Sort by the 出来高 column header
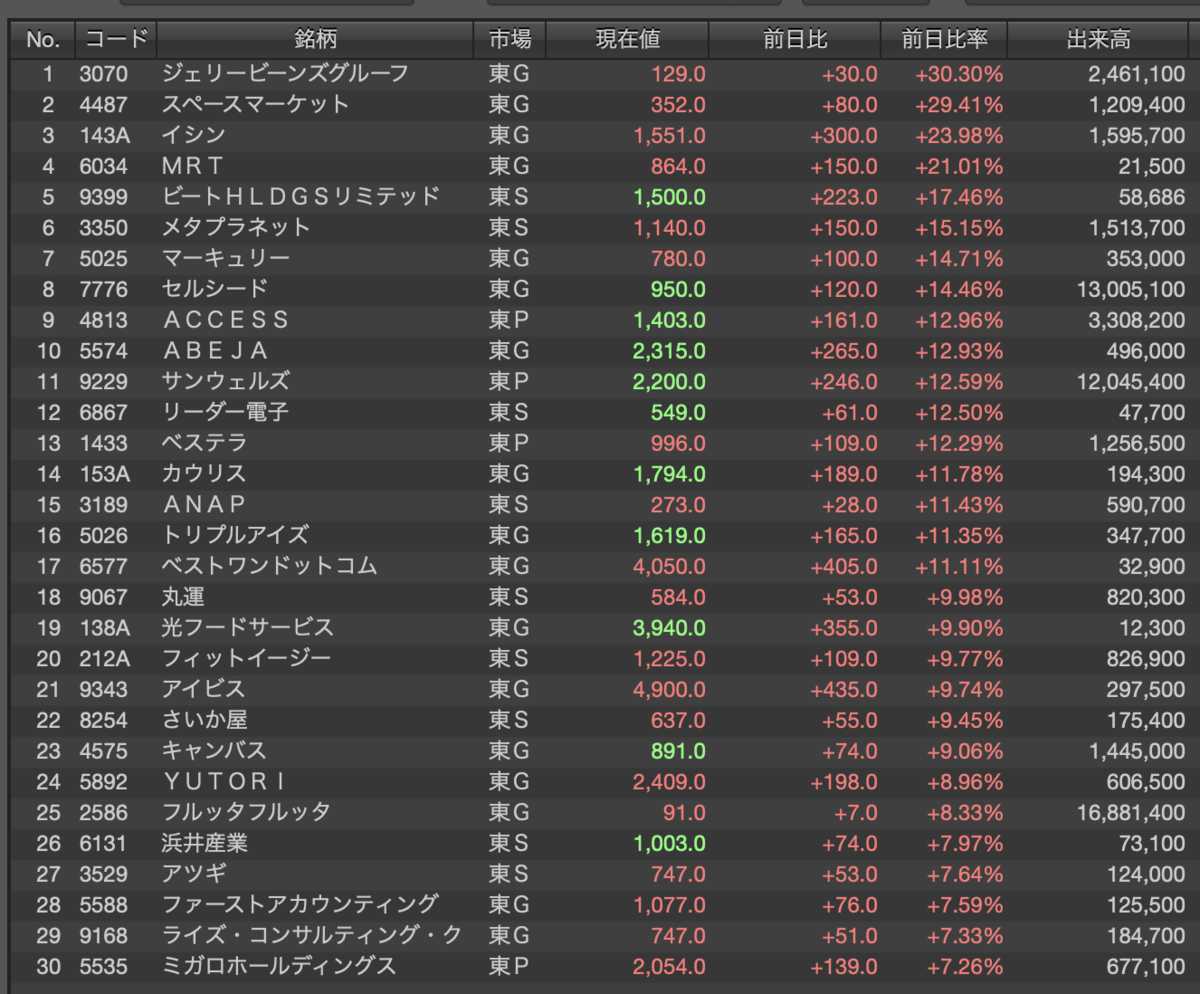 1099,40
